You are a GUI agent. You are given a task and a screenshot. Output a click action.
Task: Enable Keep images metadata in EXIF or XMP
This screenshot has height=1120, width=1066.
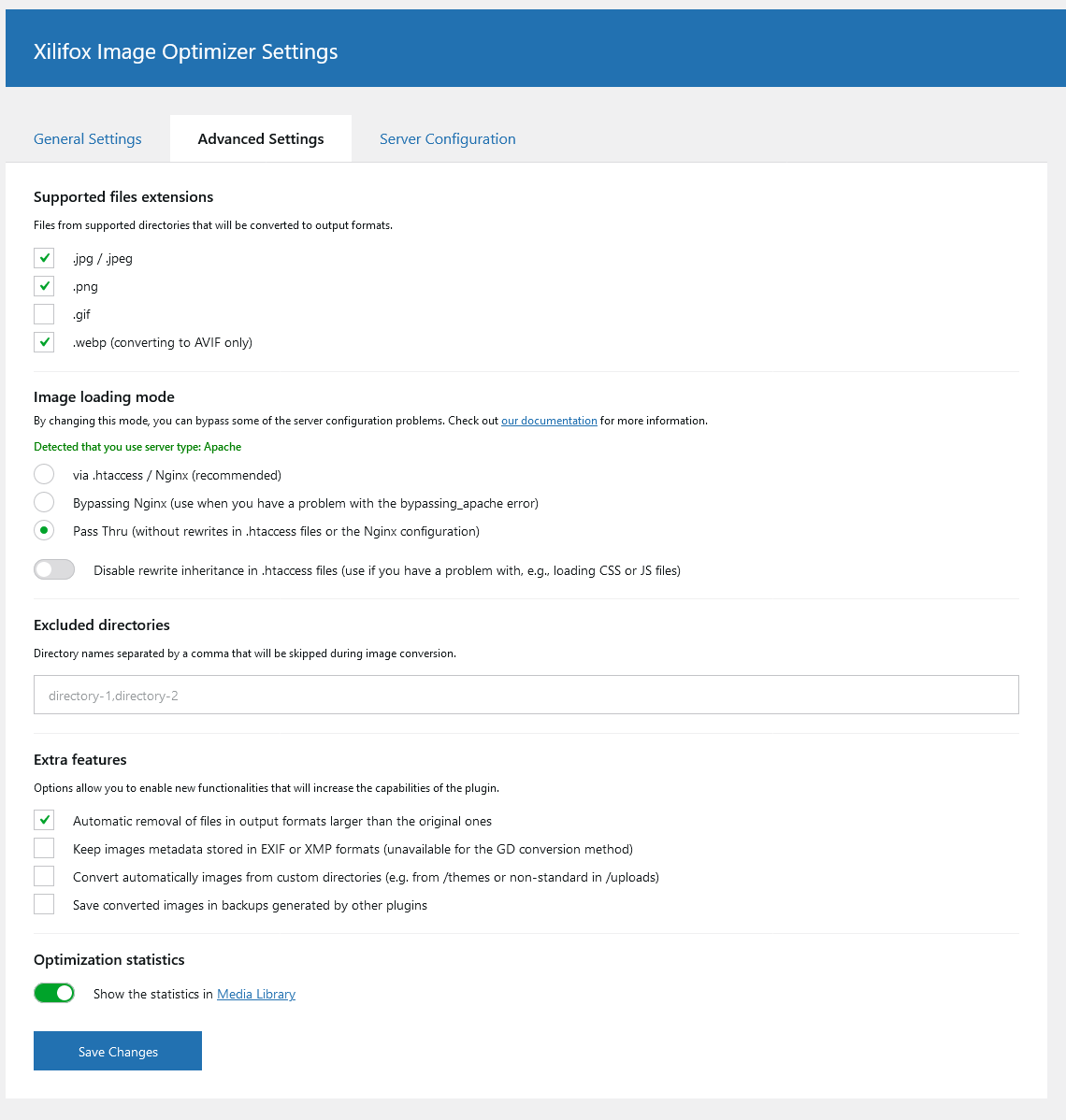coord(44,848)
